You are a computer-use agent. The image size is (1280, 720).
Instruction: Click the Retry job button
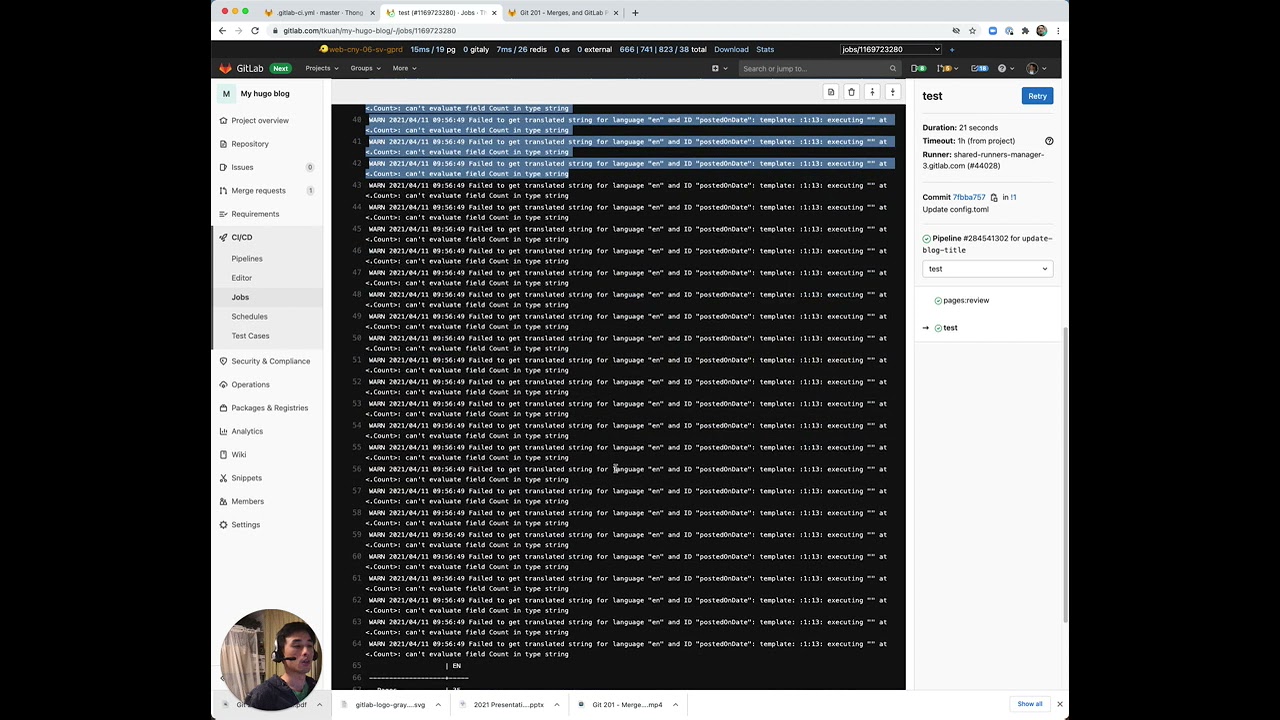(x=1037, y=96)
